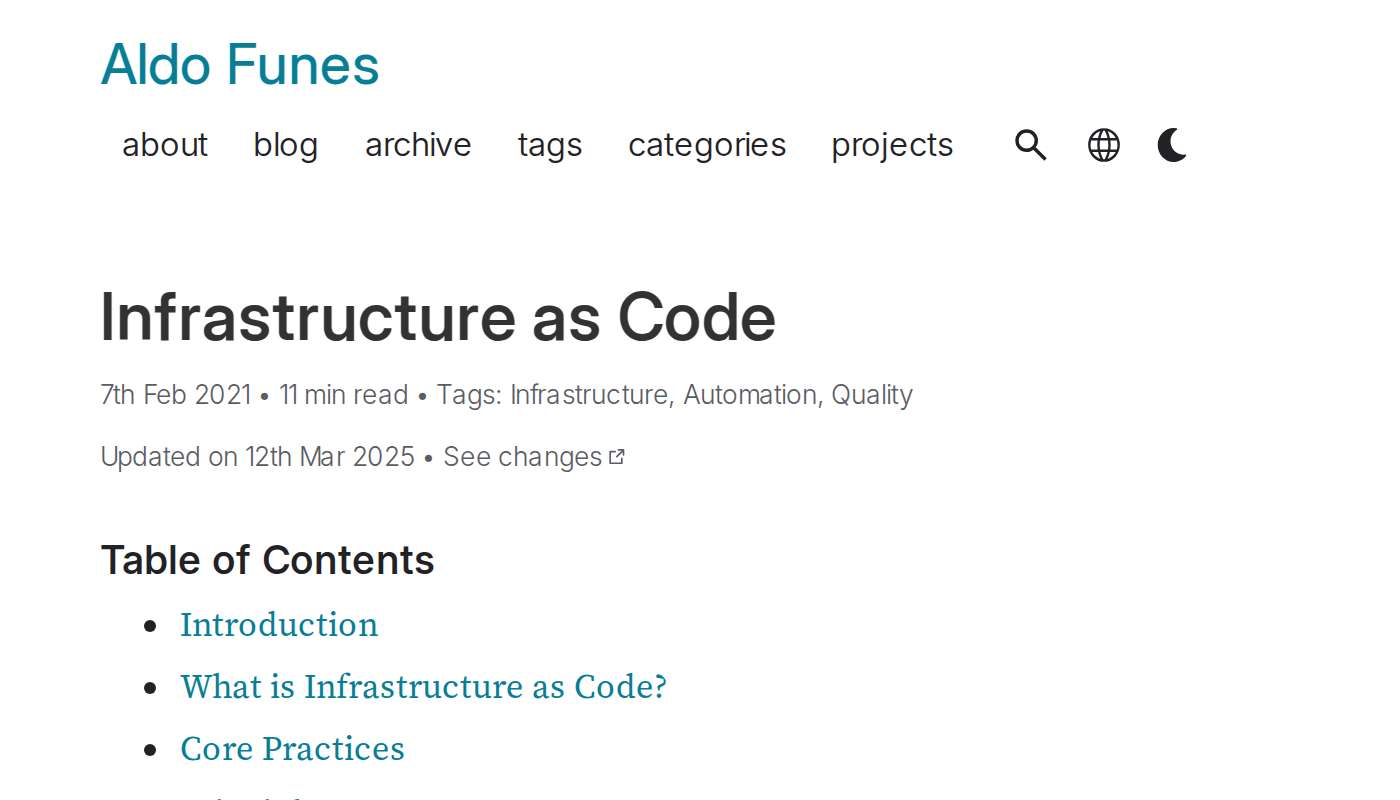This screenshot has height=800, width=1400.
Task: Open the Core Practices section
Action: [292, 749]
